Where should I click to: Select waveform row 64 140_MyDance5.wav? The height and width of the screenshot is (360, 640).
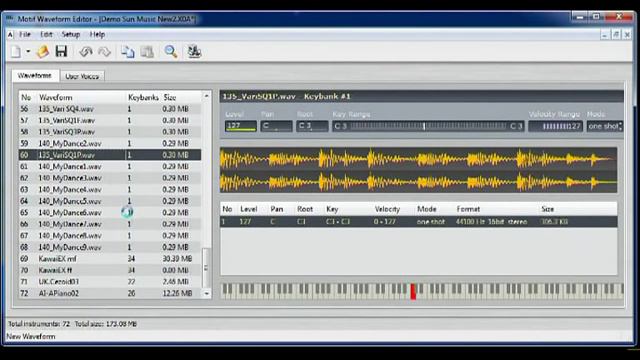pos(110,201)
